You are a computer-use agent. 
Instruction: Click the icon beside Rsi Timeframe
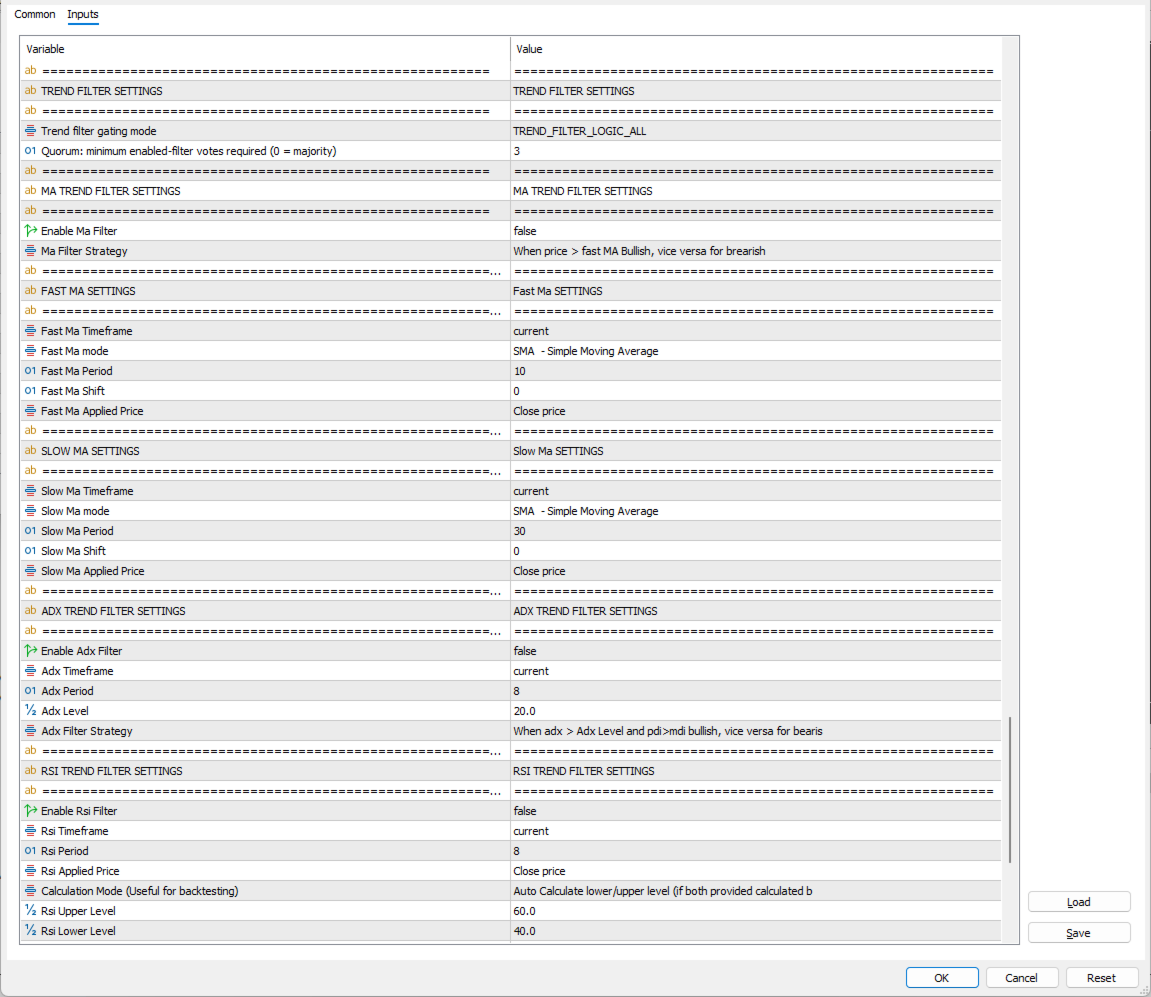[x=30, y=830]
